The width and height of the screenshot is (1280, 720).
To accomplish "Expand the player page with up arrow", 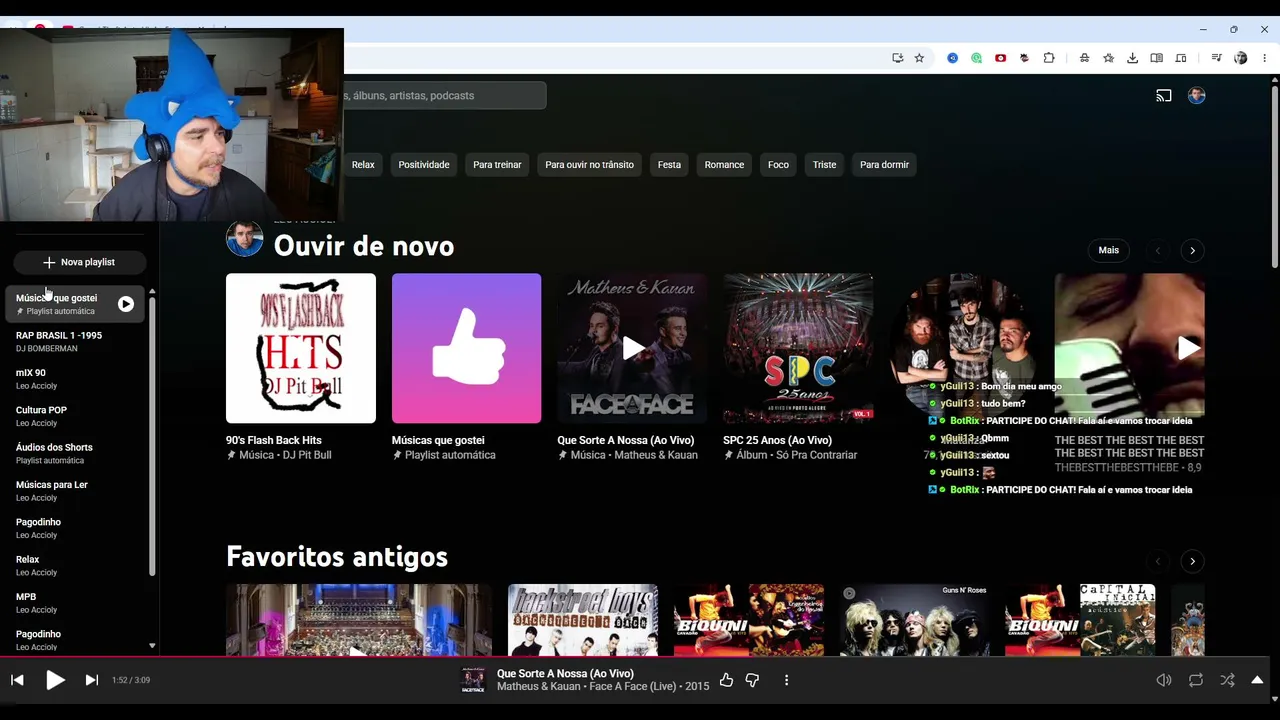I will 1257,680.
